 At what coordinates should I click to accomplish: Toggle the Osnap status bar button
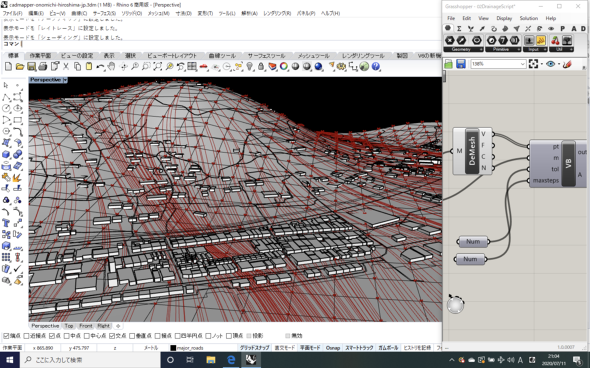[x=333, y=348]
